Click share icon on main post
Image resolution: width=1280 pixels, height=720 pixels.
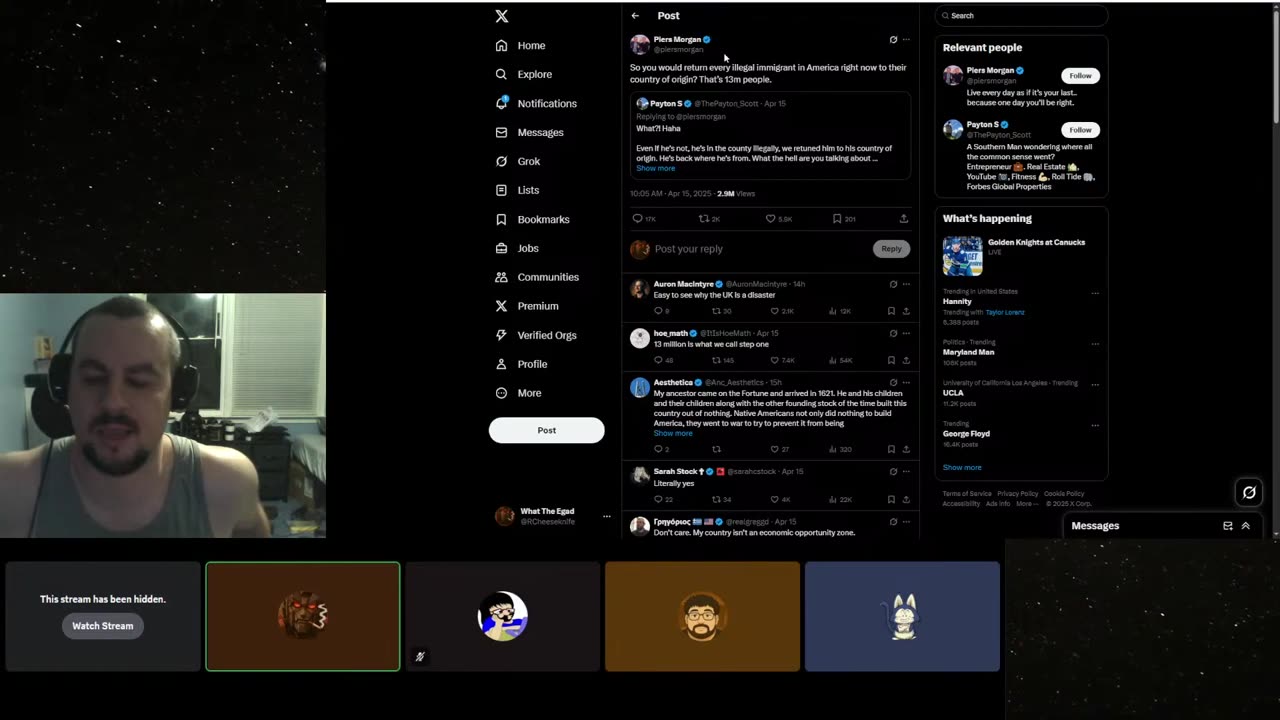[x=904, y=218]
